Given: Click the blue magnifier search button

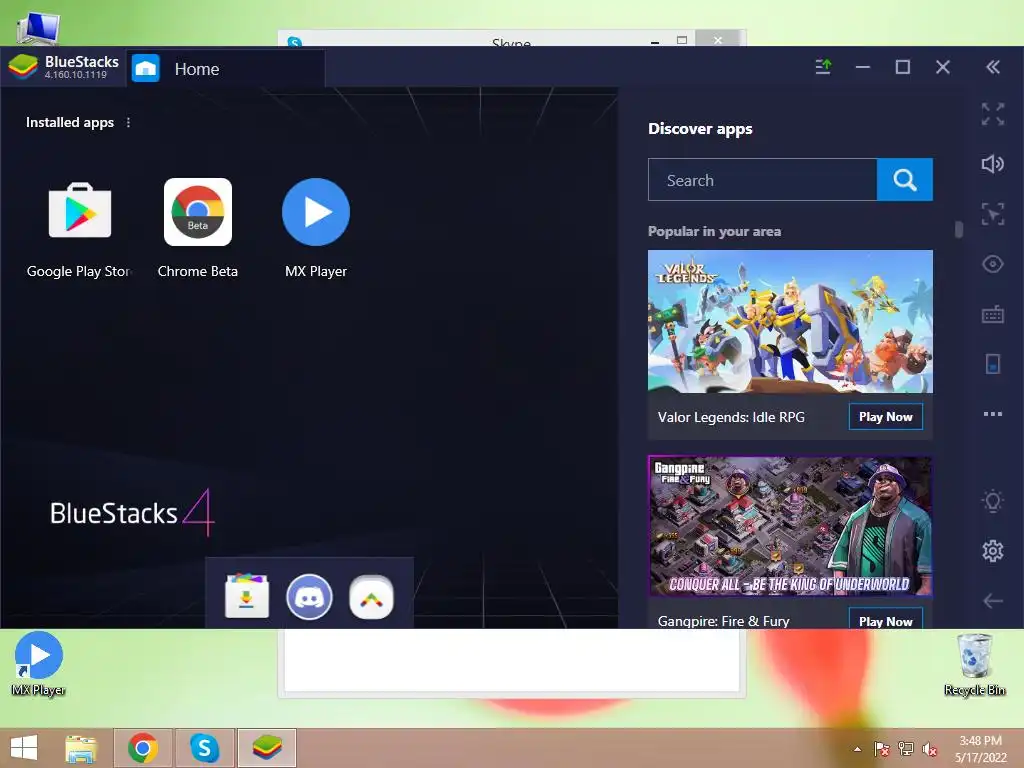Looking at the screenshot, I should click(904, 180).
